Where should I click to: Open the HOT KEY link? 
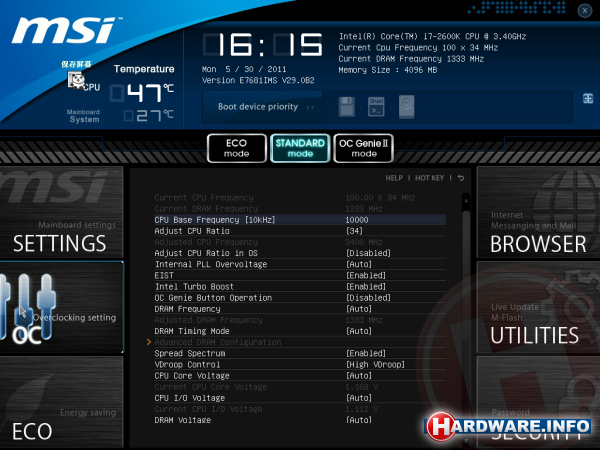coord(429,178)
